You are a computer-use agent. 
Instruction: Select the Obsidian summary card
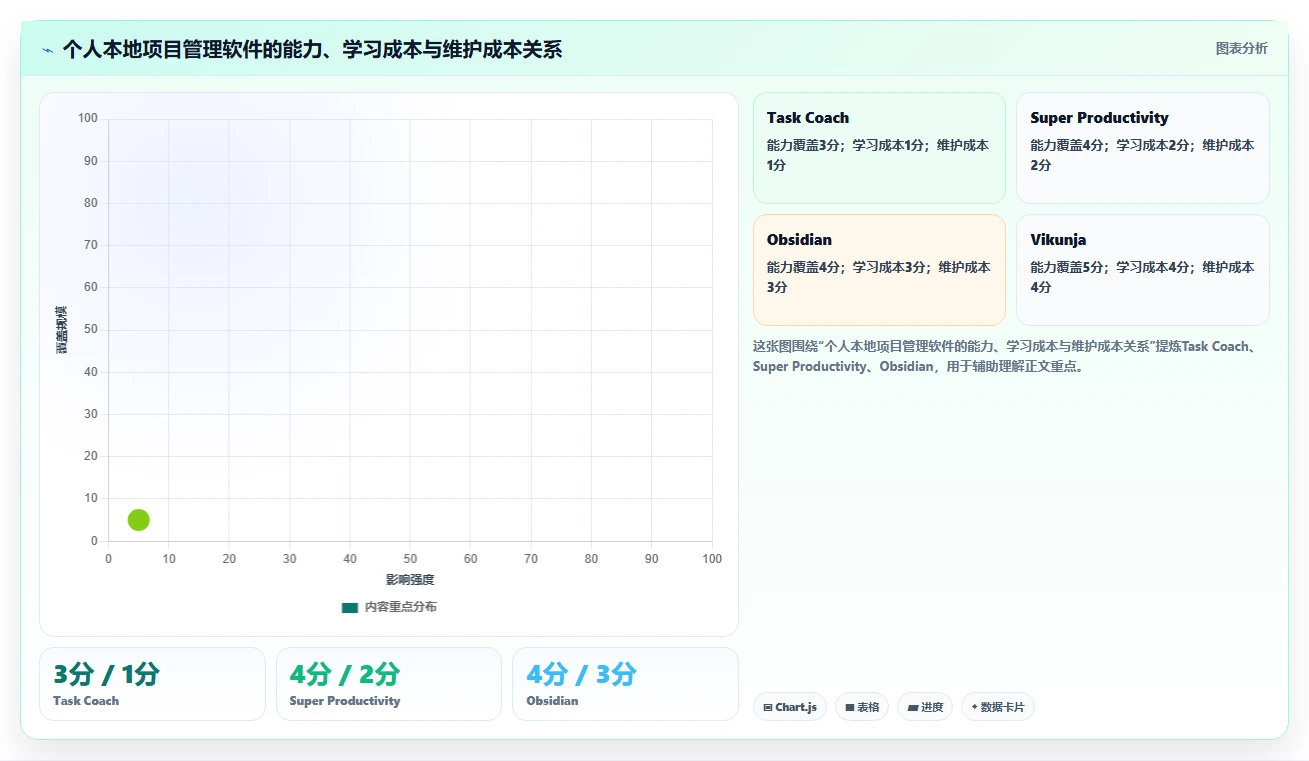pos(879,270)
